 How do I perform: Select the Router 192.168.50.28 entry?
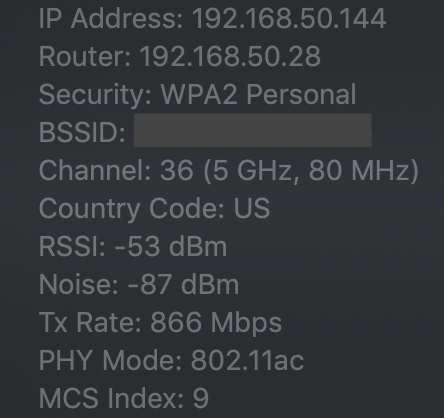coord(180,56)
